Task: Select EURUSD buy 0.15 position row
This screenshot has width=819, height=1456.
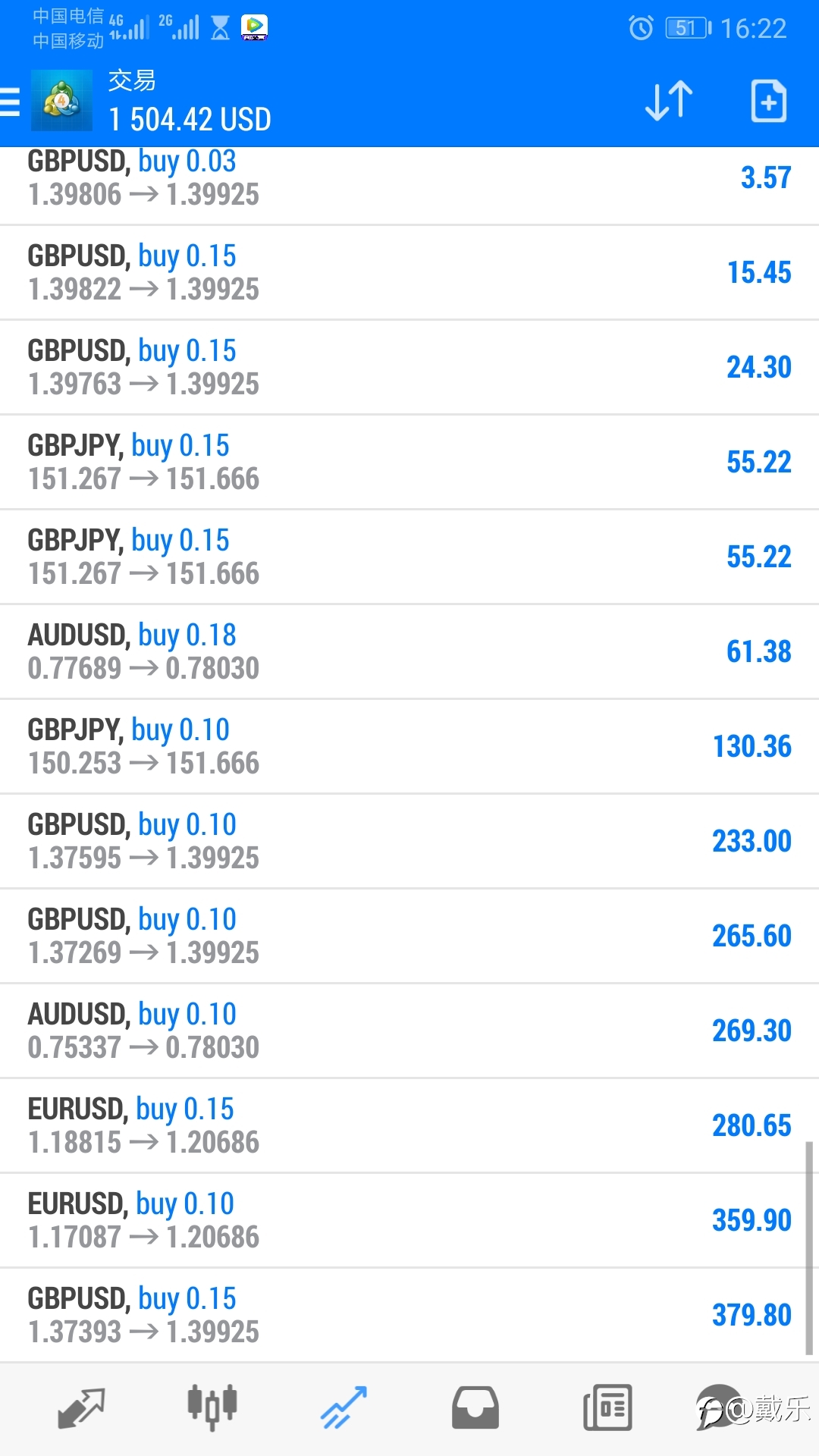Action: [x=409, y=1125]
